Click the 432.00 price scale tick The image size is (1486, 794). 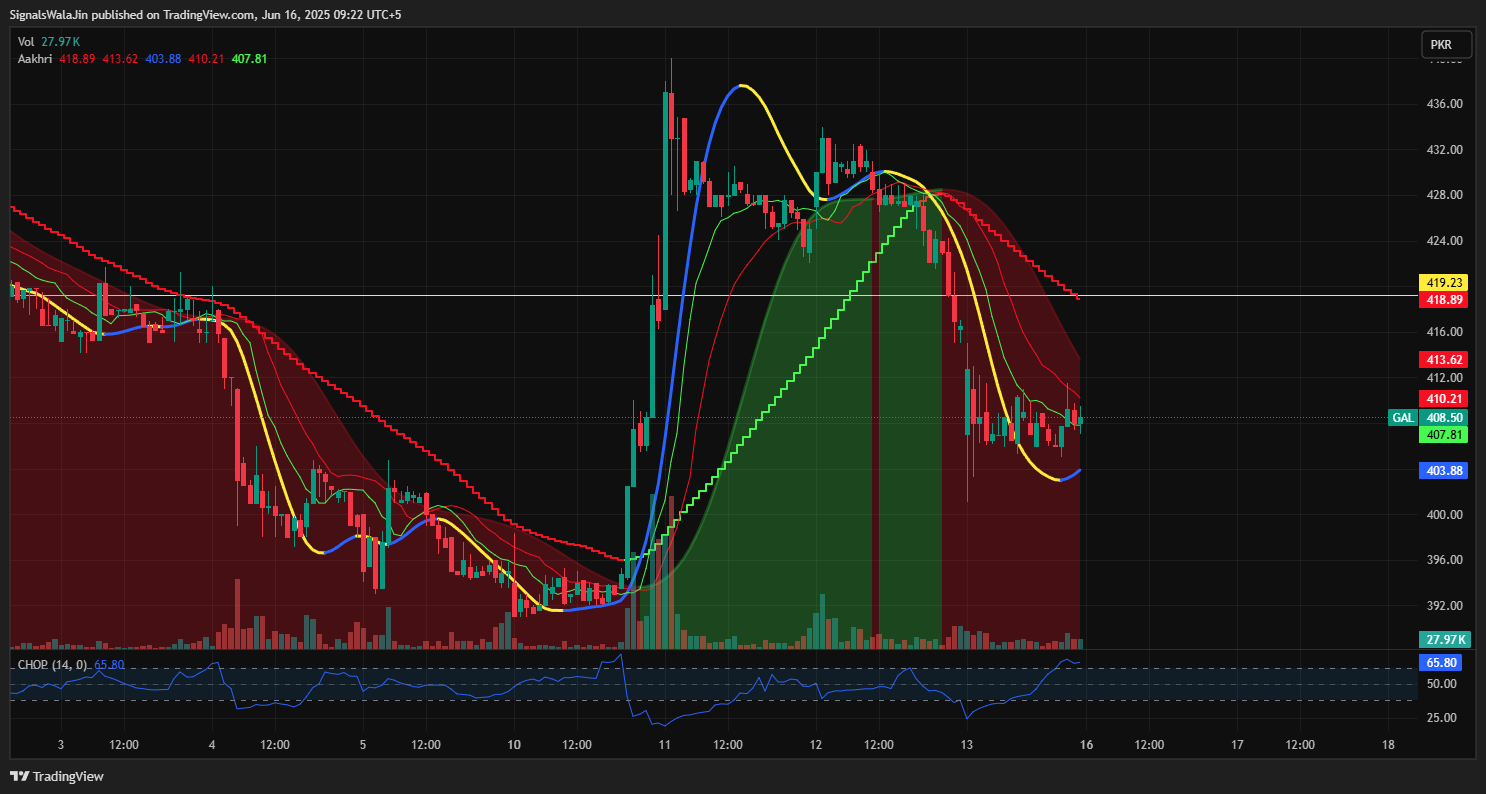pos(1445,150)
